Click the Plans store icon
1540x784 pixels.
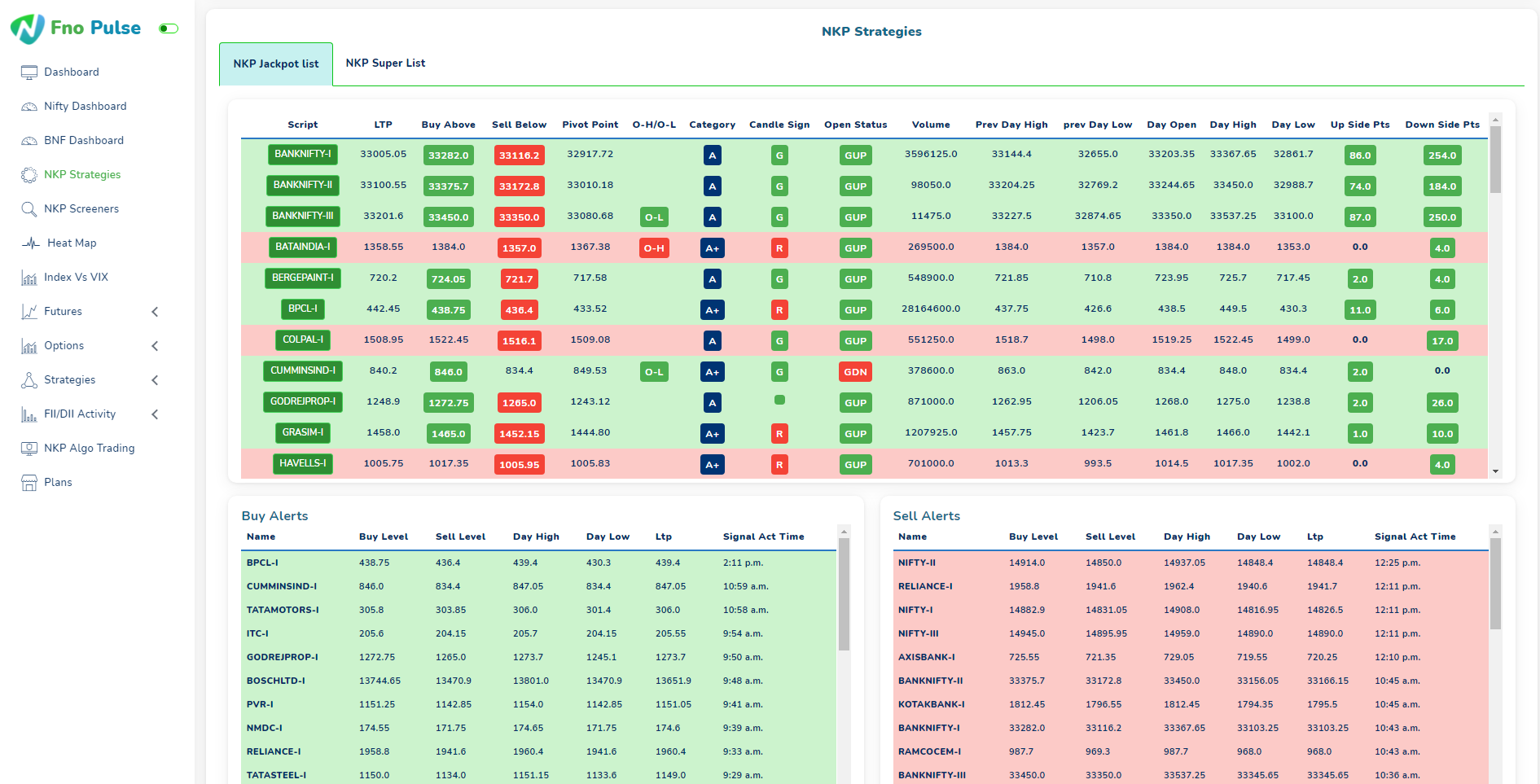pos(29,483)
